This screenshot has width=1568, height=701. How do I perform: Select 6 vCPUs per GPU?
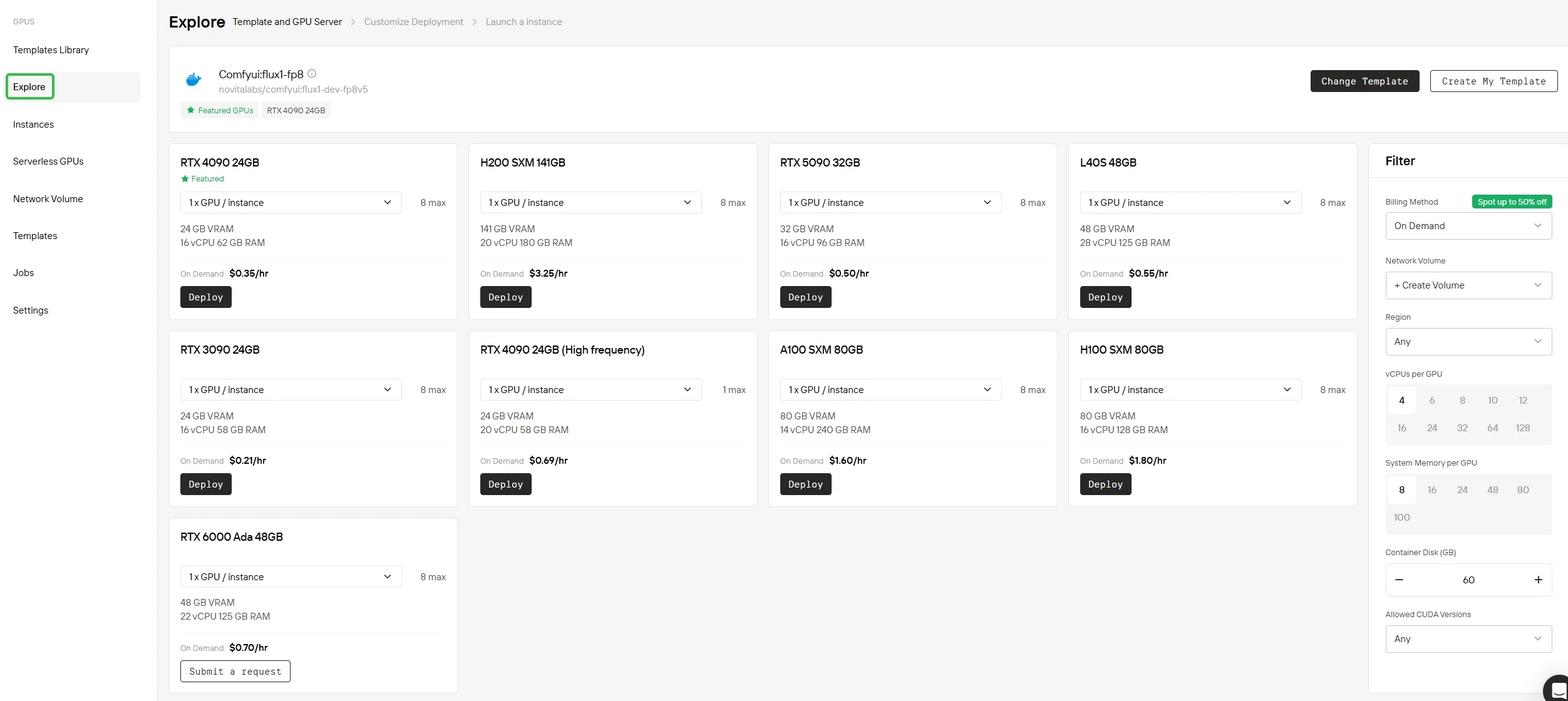(x=1432, y=401)
